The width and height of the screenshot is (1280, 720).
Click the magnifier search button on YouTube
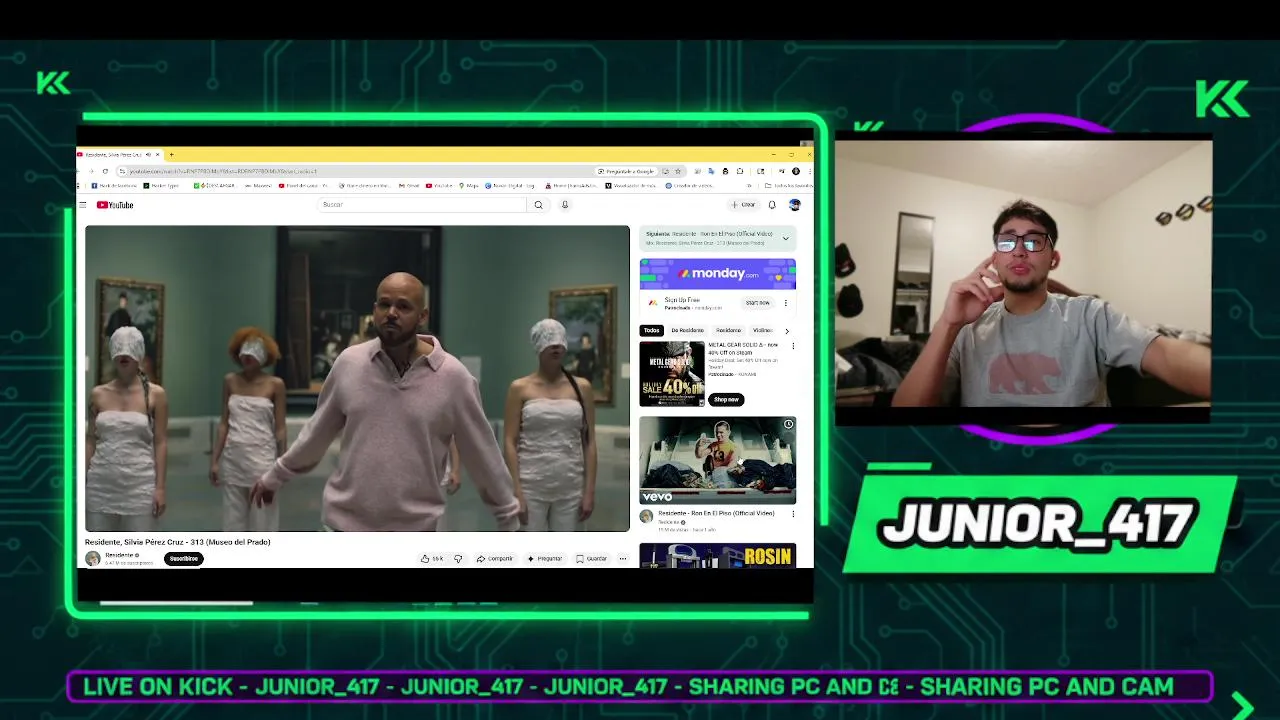pos(538,205)
